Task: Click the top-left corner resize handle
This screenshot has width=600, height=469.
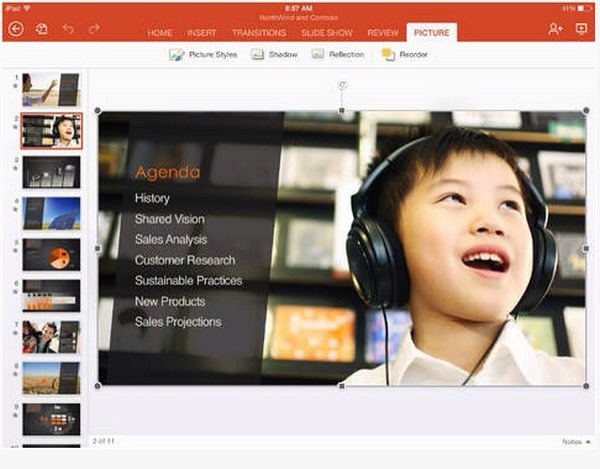Action: [x=98, y=111]
